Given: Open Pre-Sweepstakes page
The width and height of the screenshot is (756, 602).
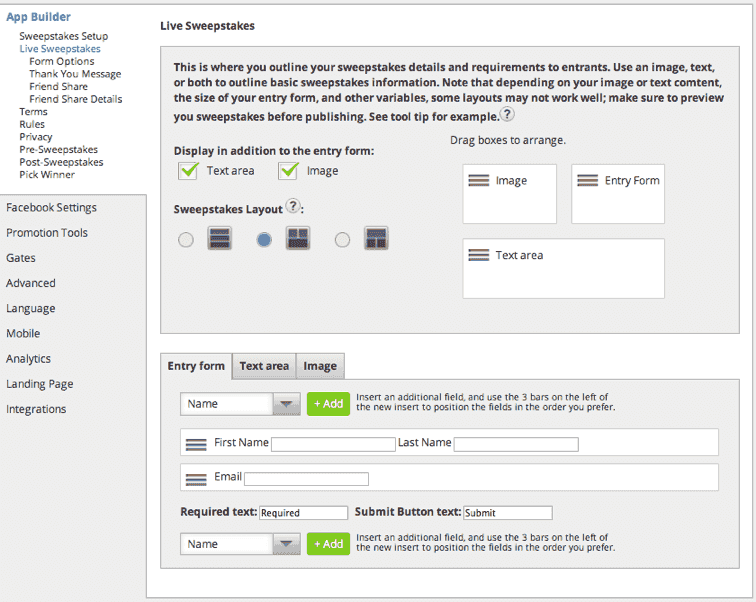Looking at the screenshot, I should [x=58, y=149].
